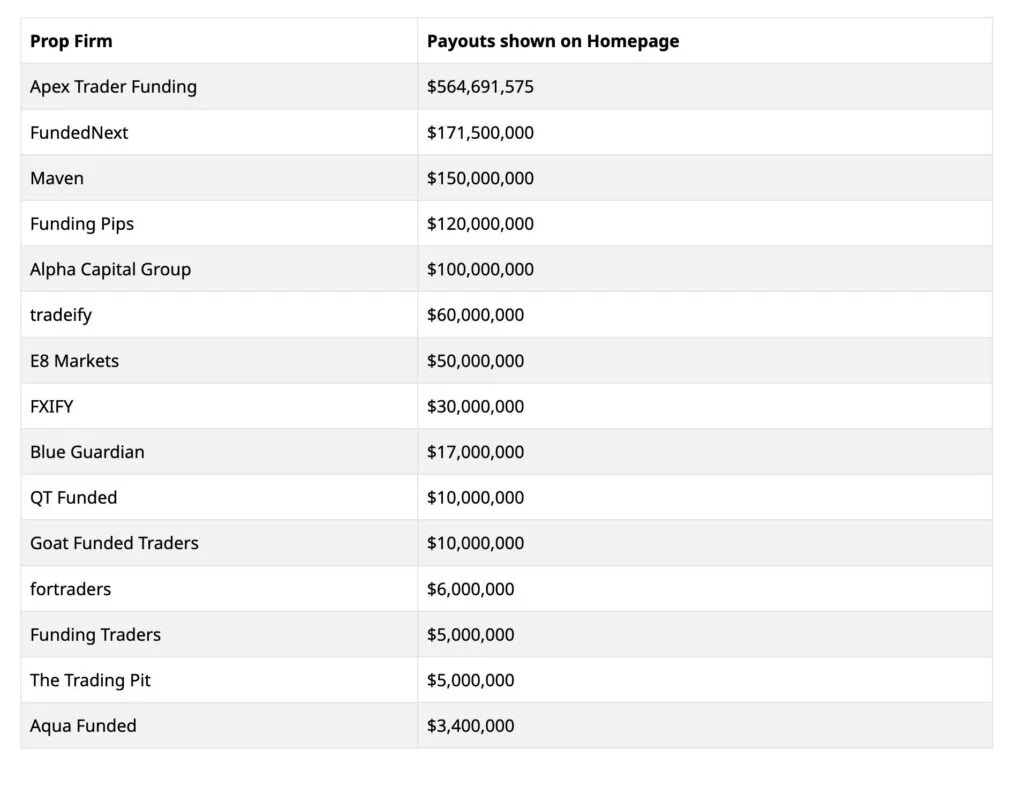
Task: Click the tradeify firm name
Action: pyautogui.click(x=61, y=315)
